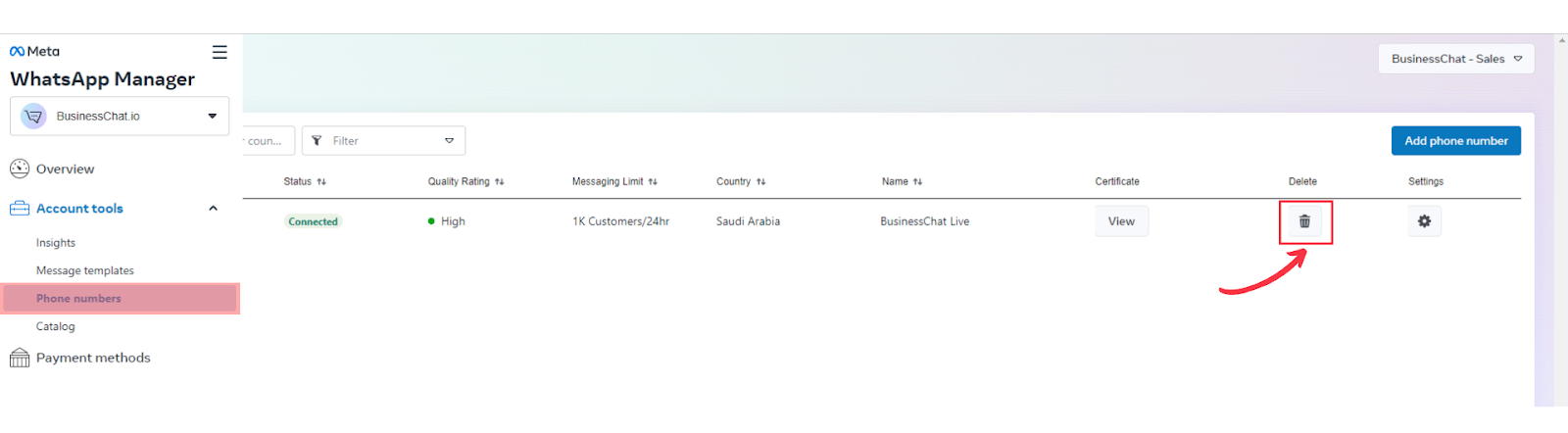Click the Add phone number button
Image resolution: width=1568 pixels, height=433 pixels.
click(1456, 141)
